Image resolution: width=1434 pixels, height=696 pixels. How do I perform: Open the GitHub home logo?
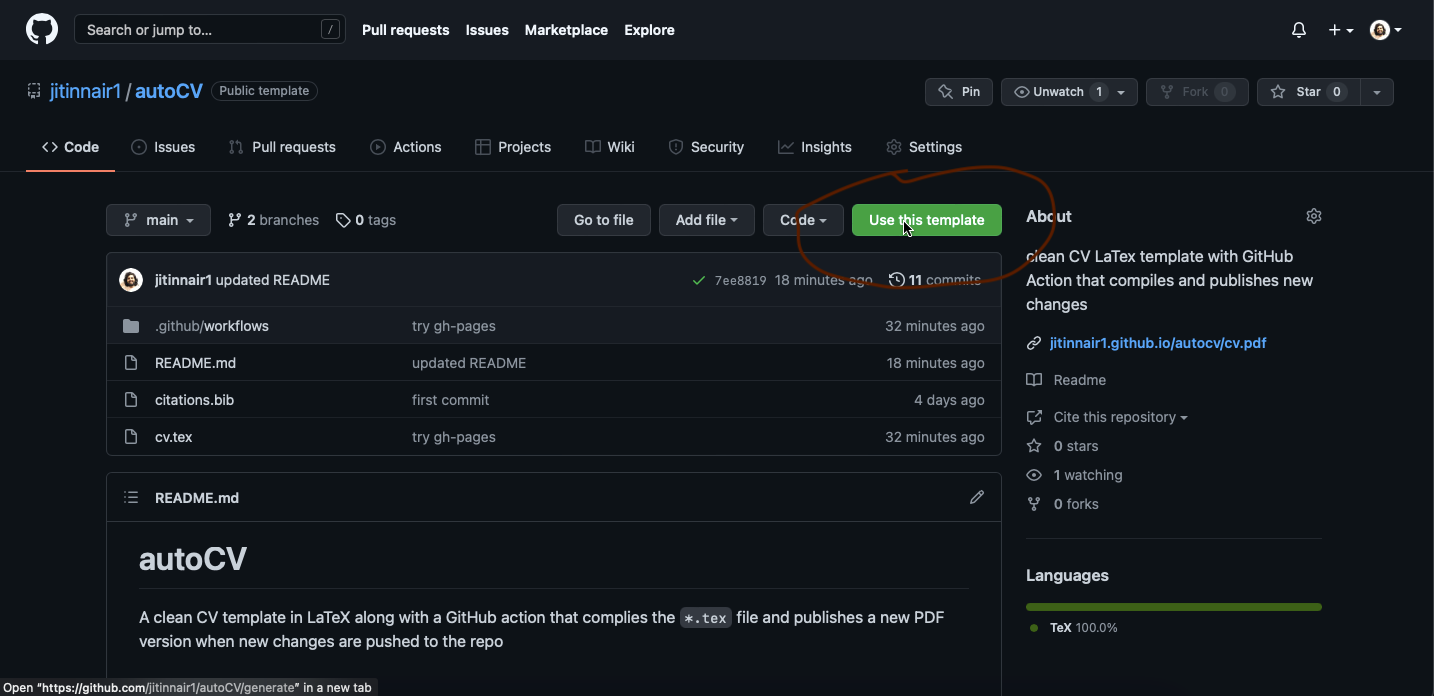click(42, 30)
